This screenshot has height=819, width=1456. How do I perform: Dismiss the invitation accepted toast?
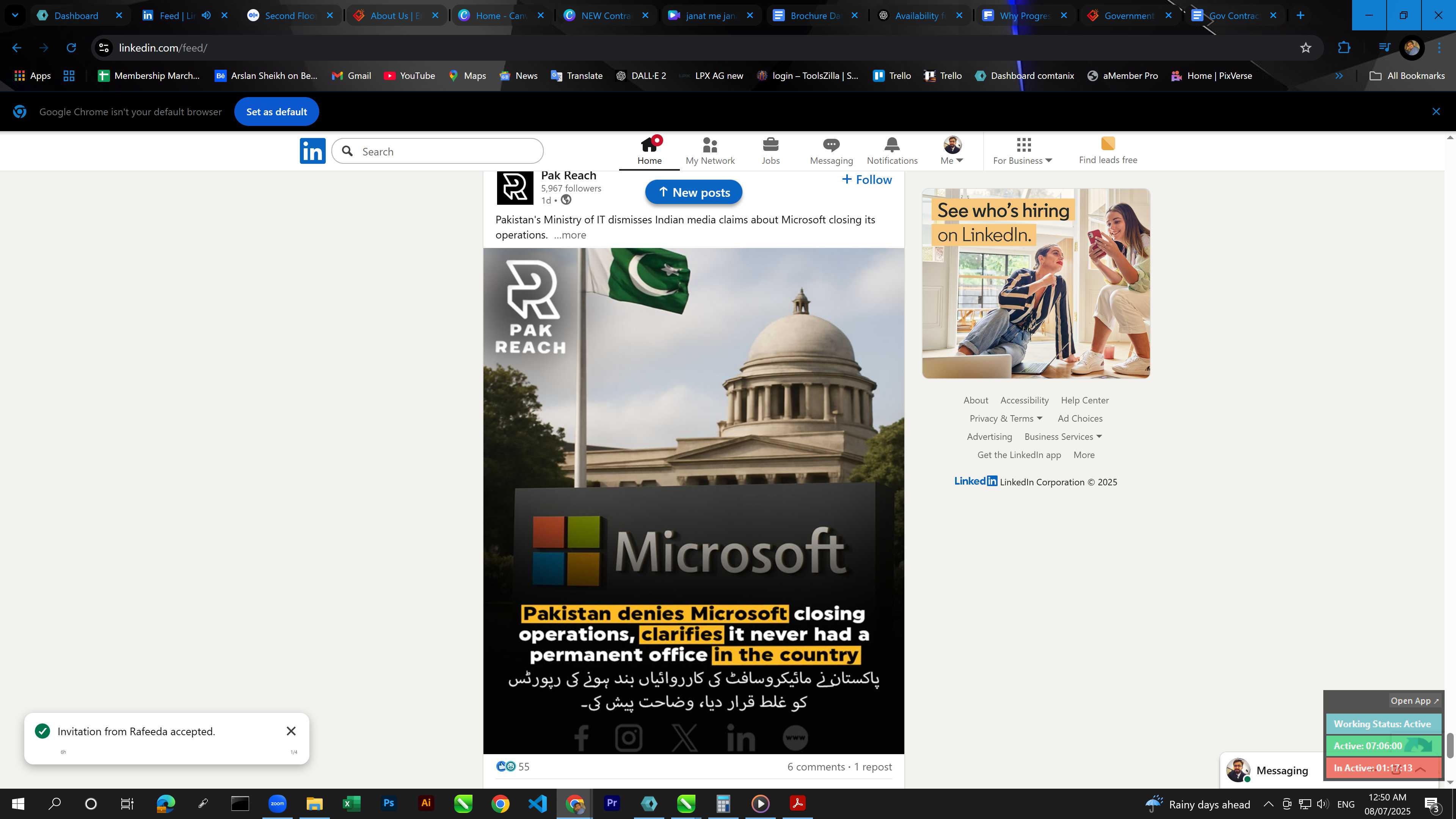[x=290, y=731]
